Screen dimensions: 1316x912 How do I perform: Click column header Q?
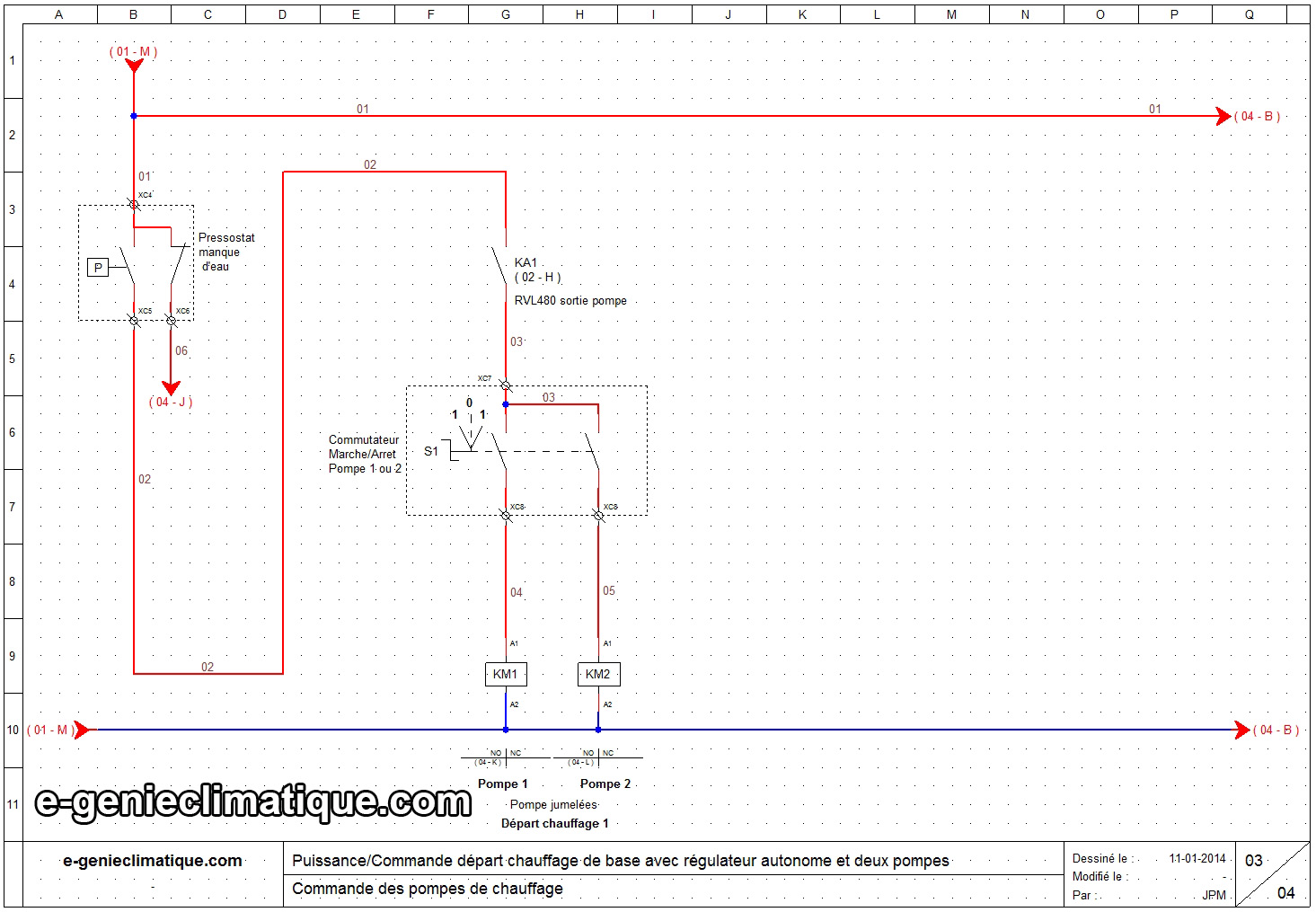coord(1250,14)
